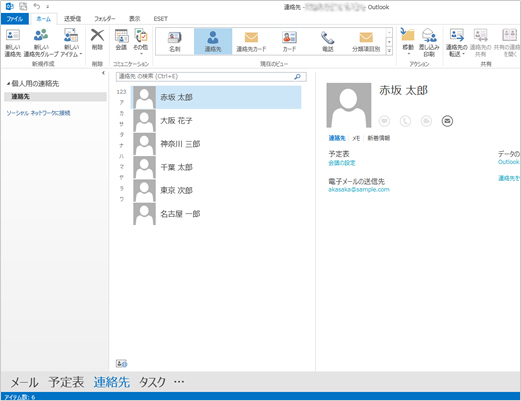The width and height of the screenshot is (521, 401).
Task: Open the New Items (新しいアイテム) dropdown
Action: (71, 43)
